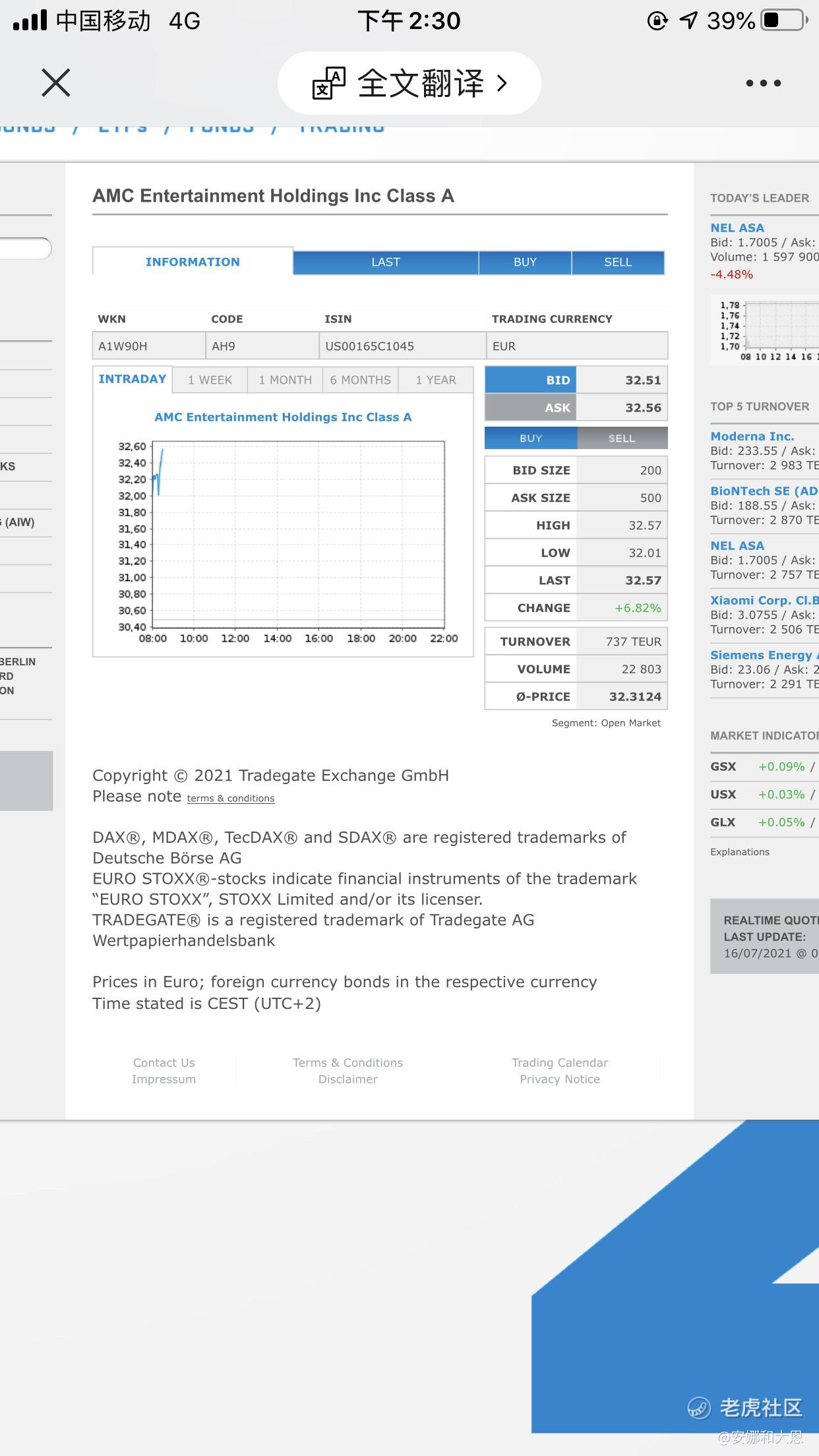Image resolution: width=819 pixels, height=1456 pixels.
Task: Select the WKN value A1W90H
Action: point(123,346)
